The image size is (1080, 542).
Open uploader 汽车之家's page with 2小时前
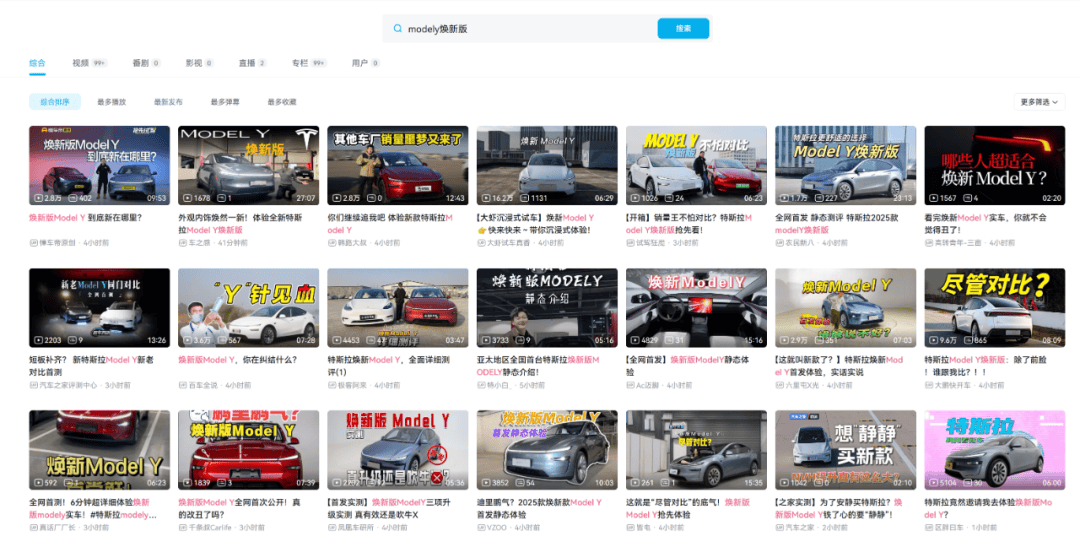tap(800, 528)
